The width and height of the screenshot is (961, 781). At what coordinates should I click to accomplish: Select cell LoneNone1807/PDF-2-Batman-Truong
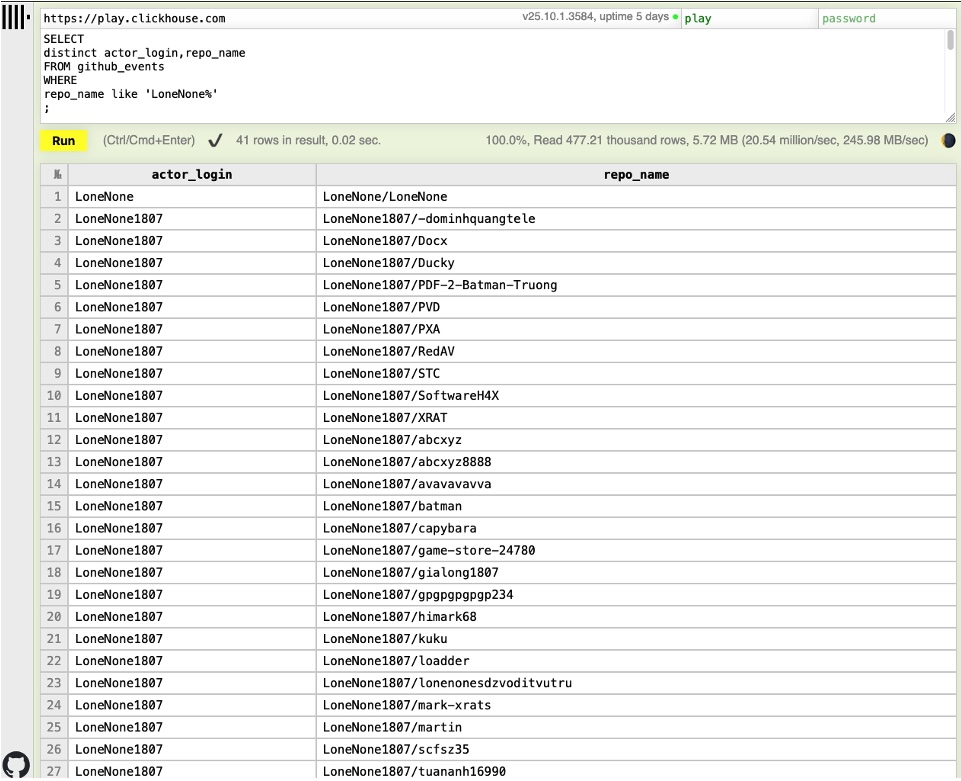tap(636, 285)
